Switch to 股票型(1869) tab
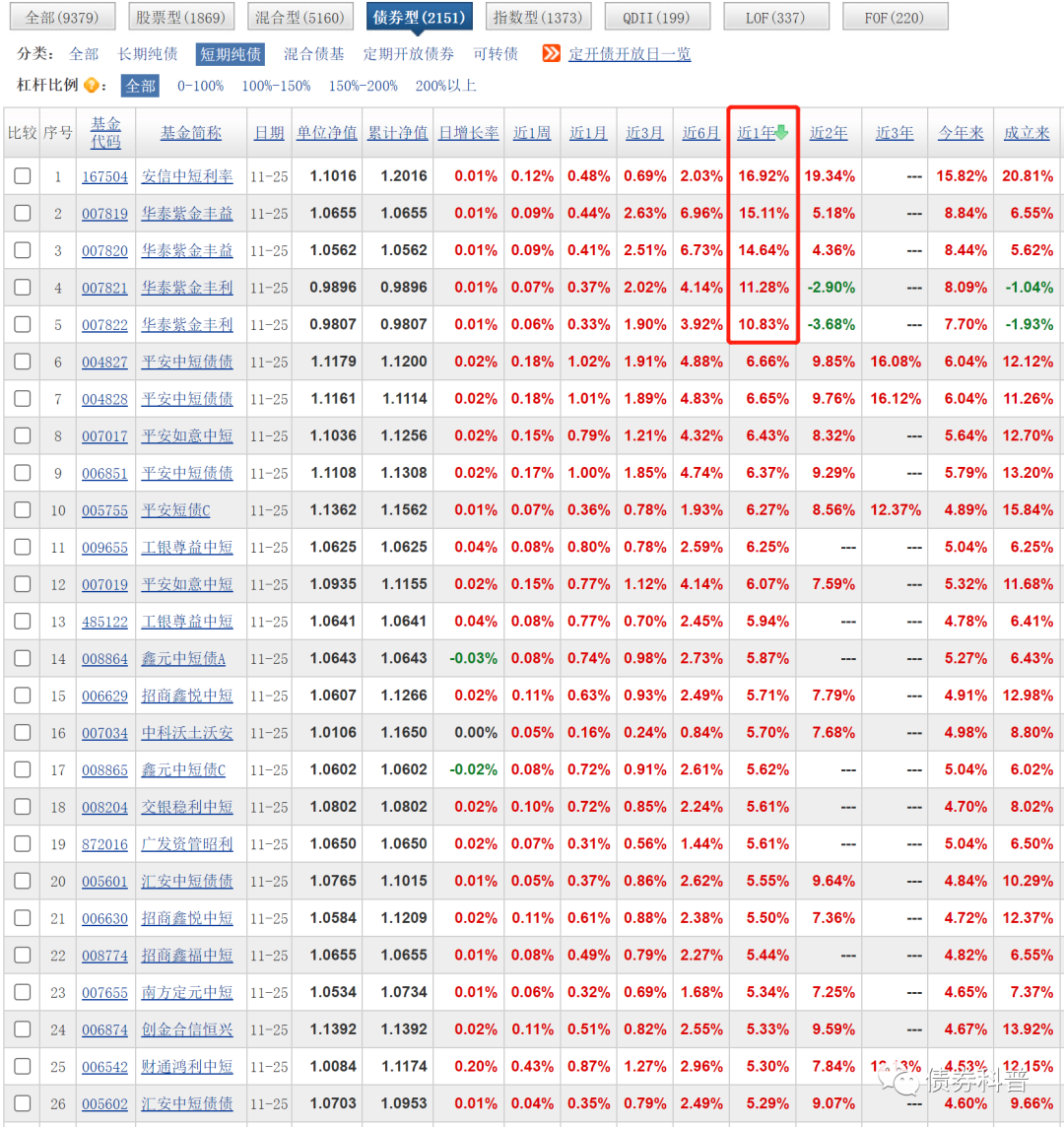The width and height of the screenshot is (1064, 1127). (181, 17)
